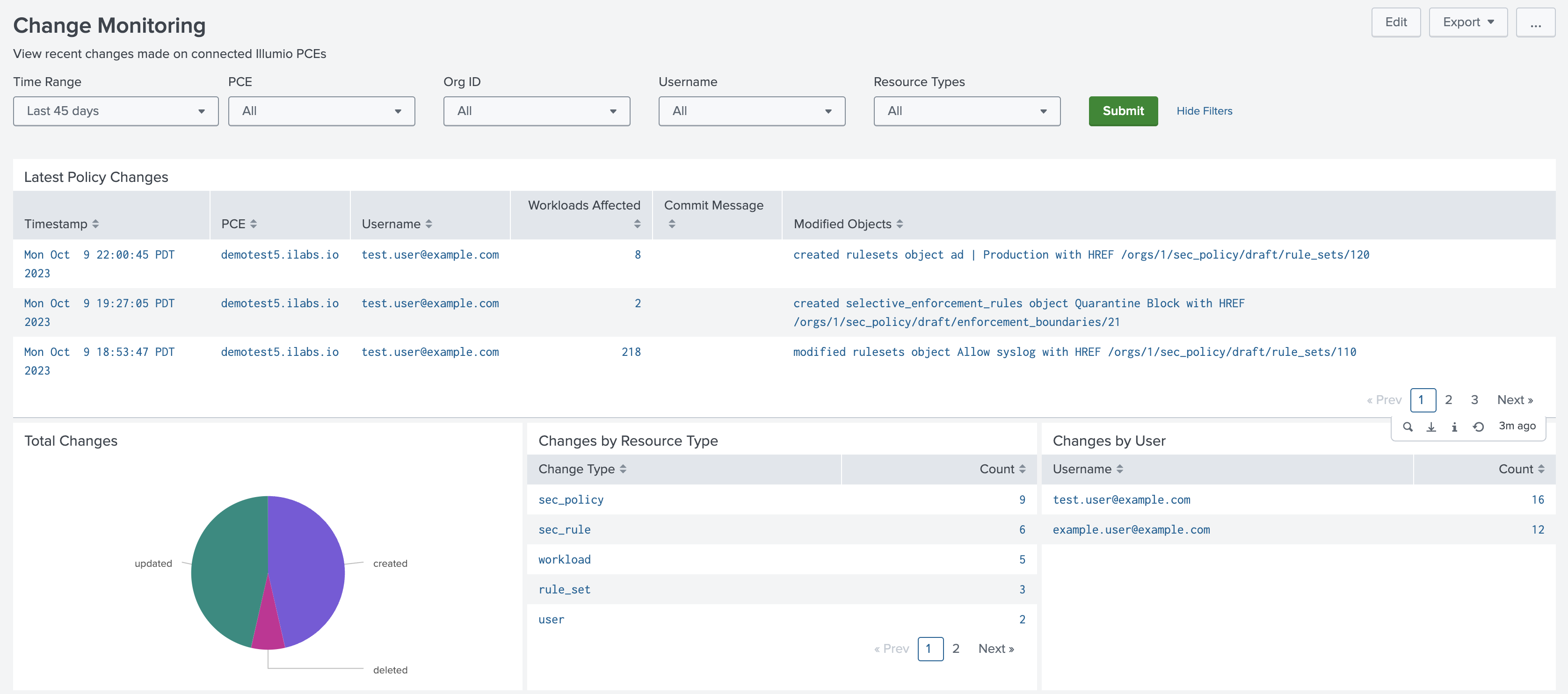Viewport: 1568px width, 694px height.
Task: Click the created pie chart label
Action: (390, 563)
